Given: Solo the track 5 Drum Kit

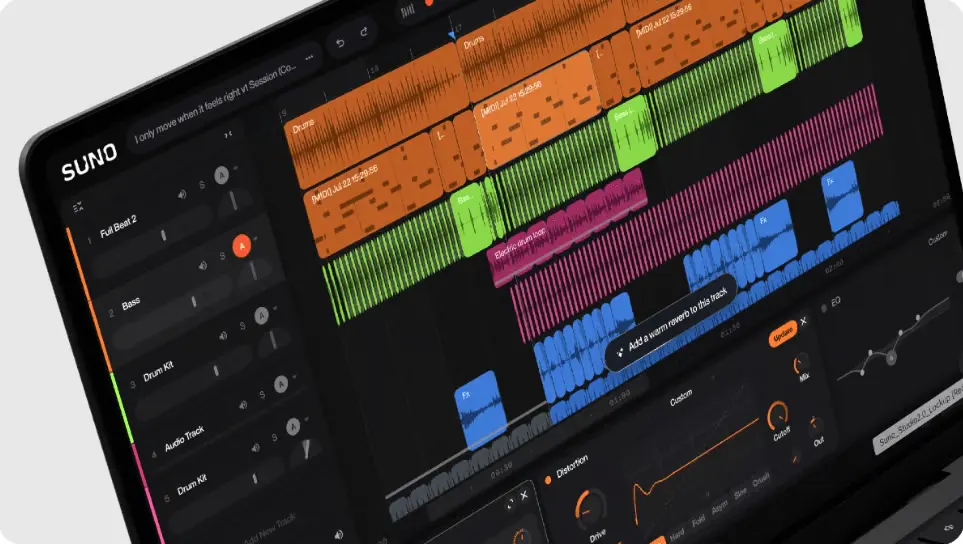Looking at the screenshot, I should 275,437.
